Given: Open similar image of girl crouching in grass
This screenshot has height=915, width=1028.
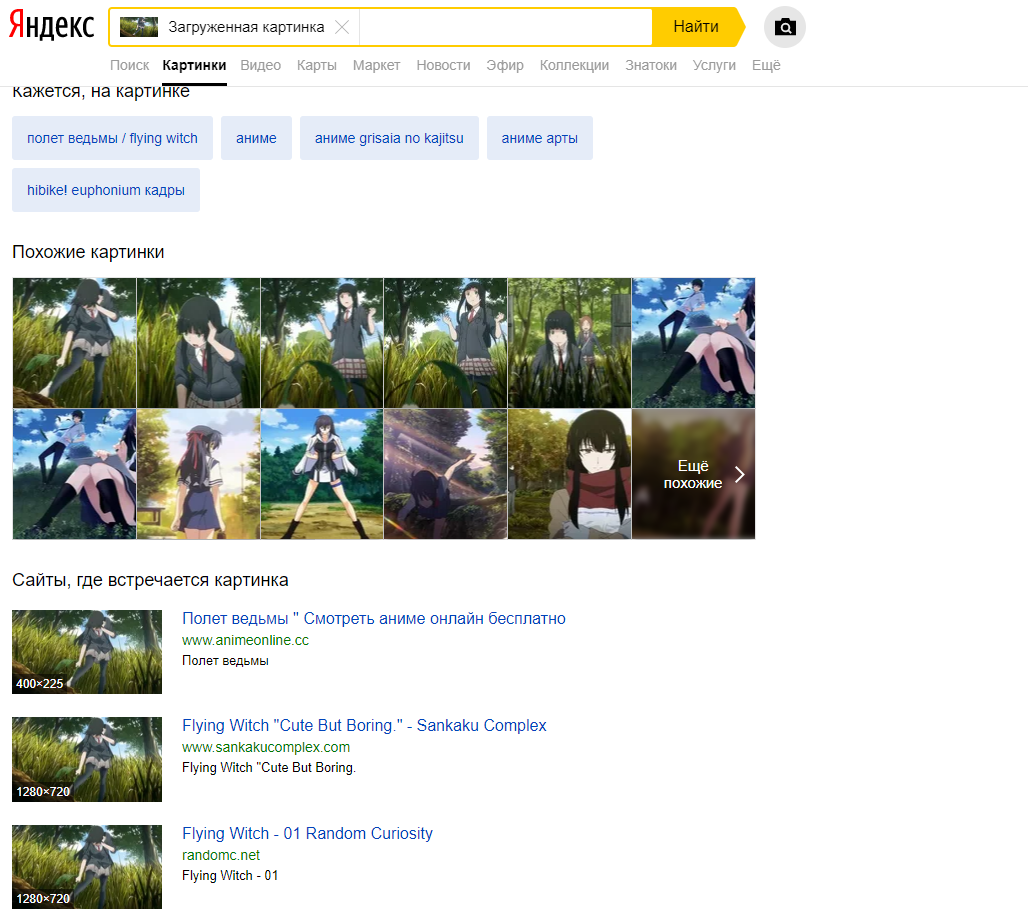Looking at the screenshot, I should point(198,343).
